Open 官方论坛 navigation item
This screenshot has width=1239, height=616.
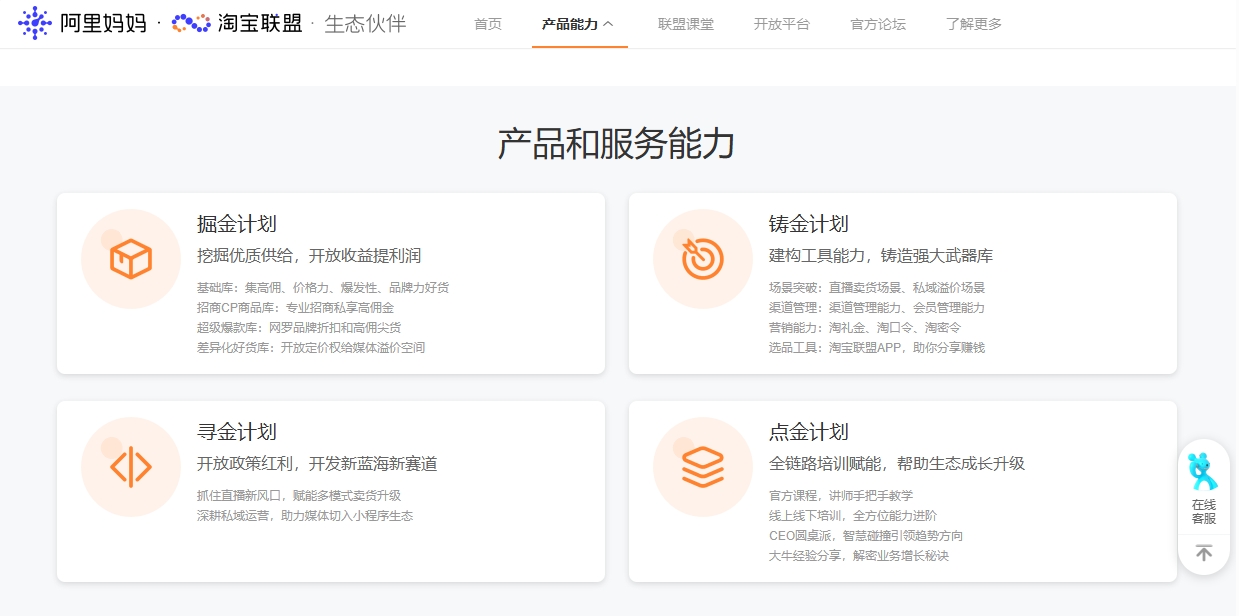pyautogui.click(x=878, y=24)
